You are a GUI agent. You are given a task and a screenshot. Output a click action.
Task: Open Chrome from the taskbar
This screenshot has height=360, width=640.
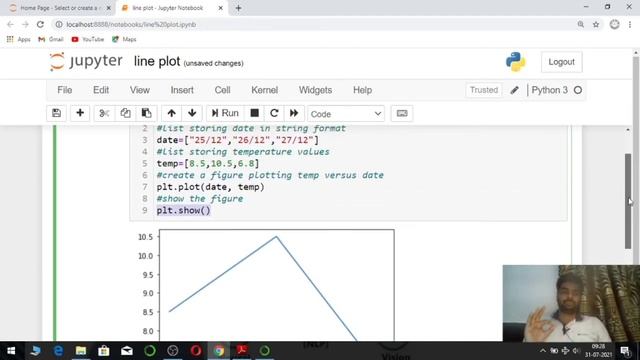tap(219, 351)
